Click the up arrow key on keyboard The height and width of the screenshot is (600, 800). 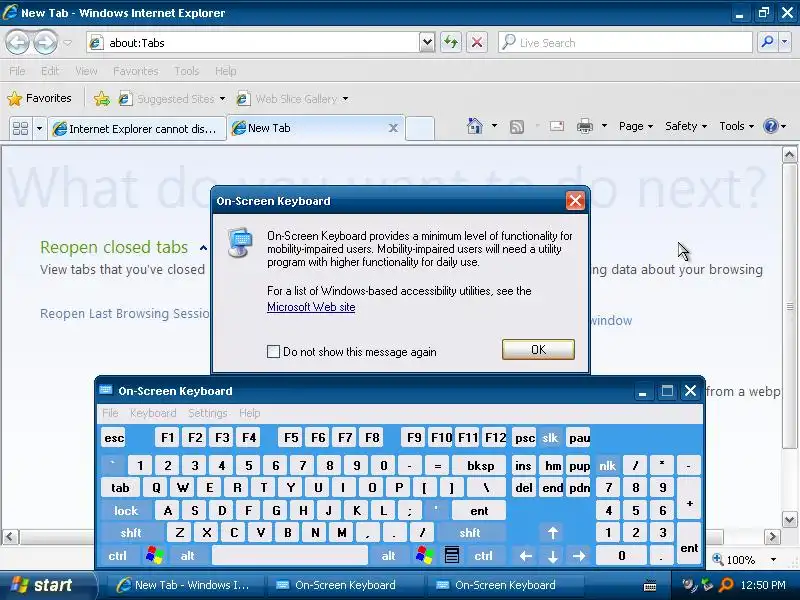553,533
